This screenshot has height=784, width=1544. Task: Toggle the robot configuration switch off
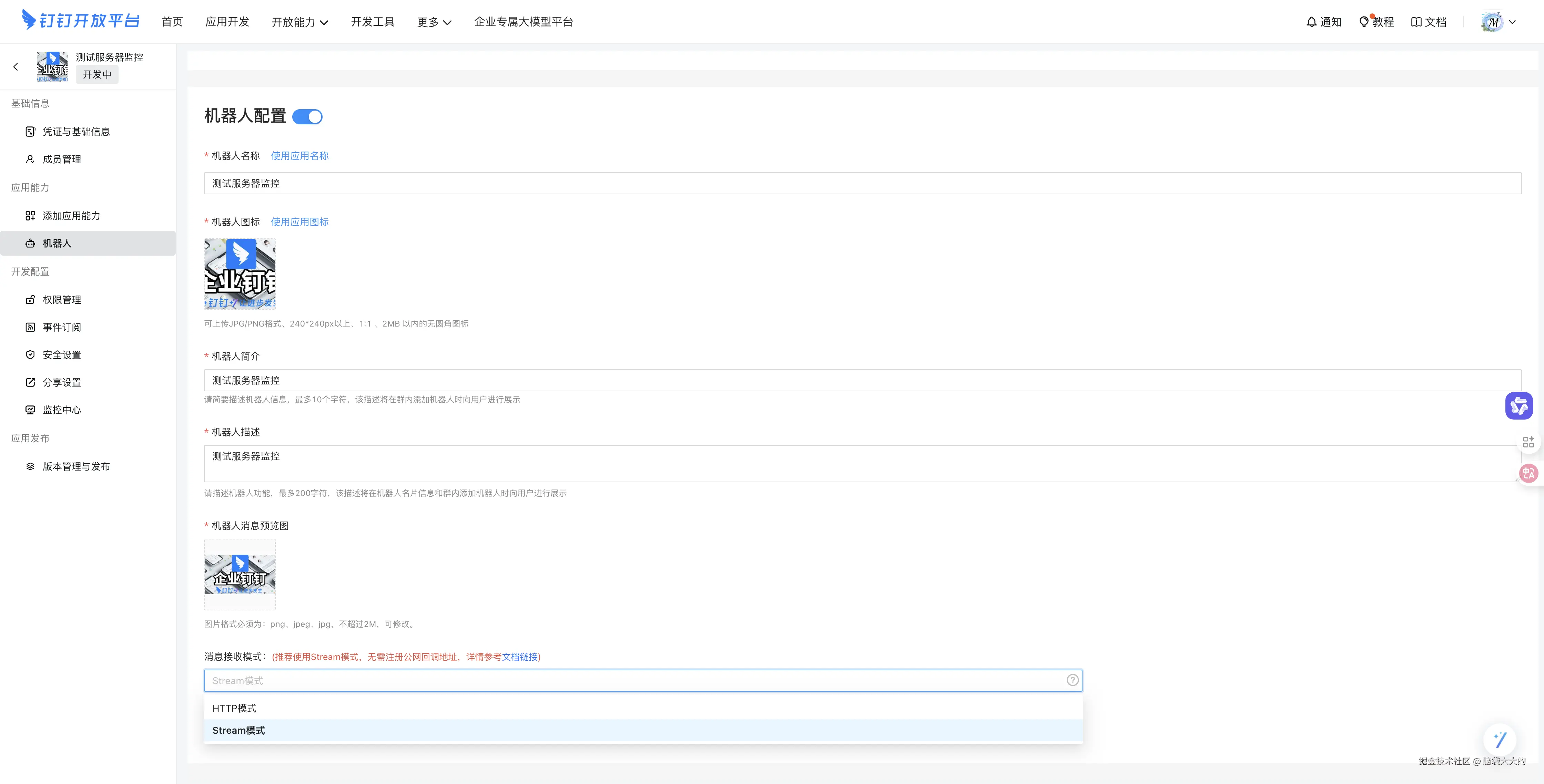pyautogui.click(x=307, y=117)
